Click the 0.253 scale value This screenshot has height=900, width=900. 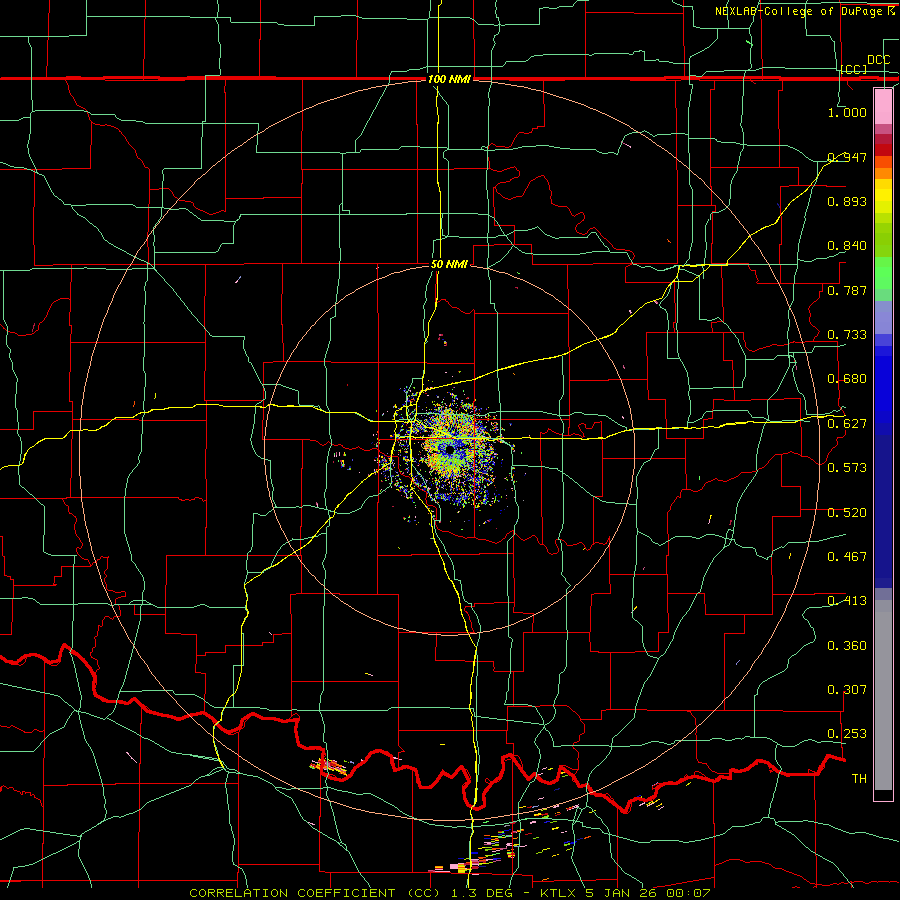(x=847, y=734)
